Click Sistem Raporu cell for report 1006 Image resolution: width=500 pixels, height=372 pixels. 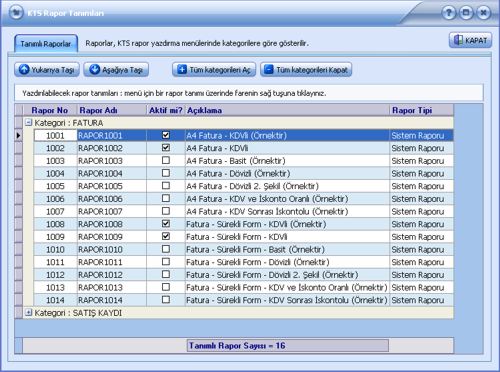421,199
